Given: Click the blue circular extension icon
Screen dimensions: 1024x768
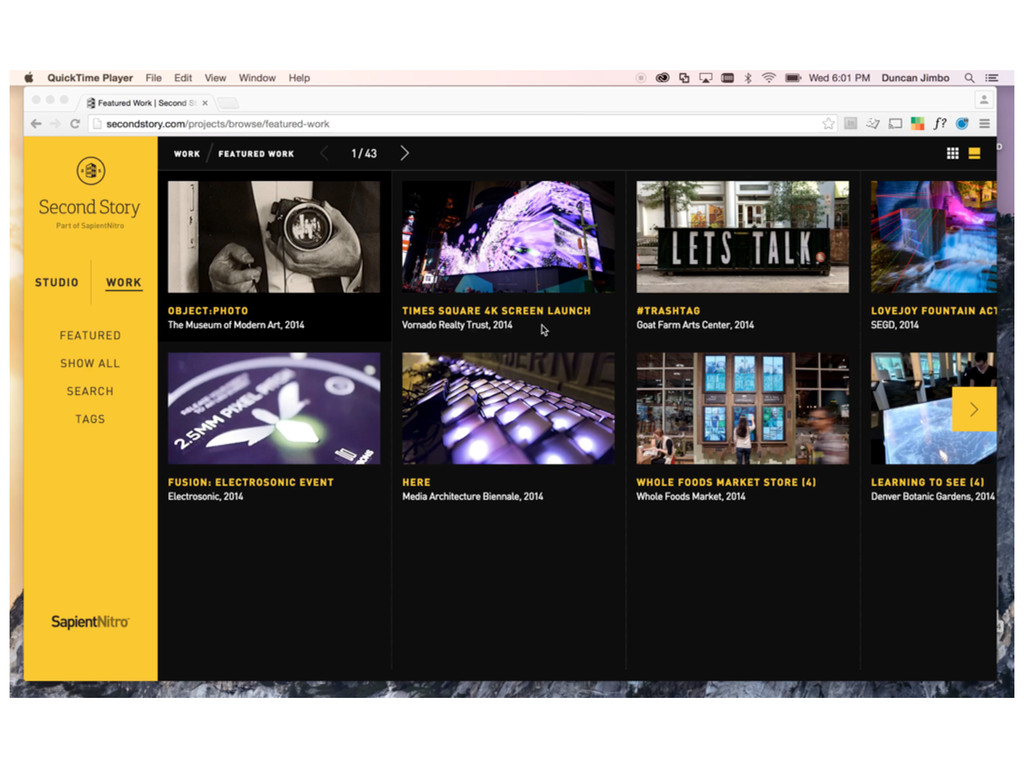Looking at the screenshot, I should [x=962, y=123].
